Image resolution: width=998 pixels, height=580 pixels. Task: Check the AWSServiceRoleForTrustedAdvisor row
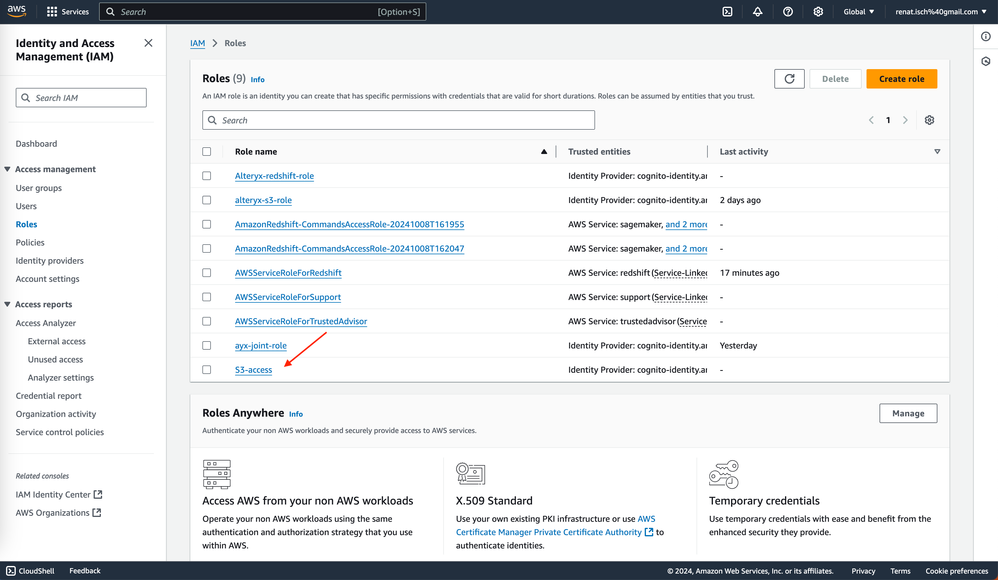[x=206, y=321]
